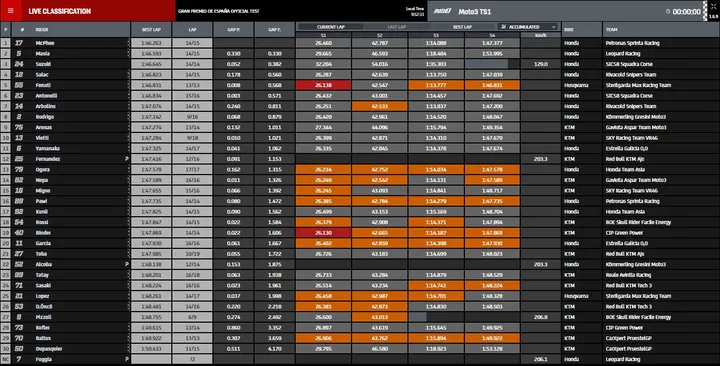Switch to the Best Lap sector tab

tap(462, 27)
